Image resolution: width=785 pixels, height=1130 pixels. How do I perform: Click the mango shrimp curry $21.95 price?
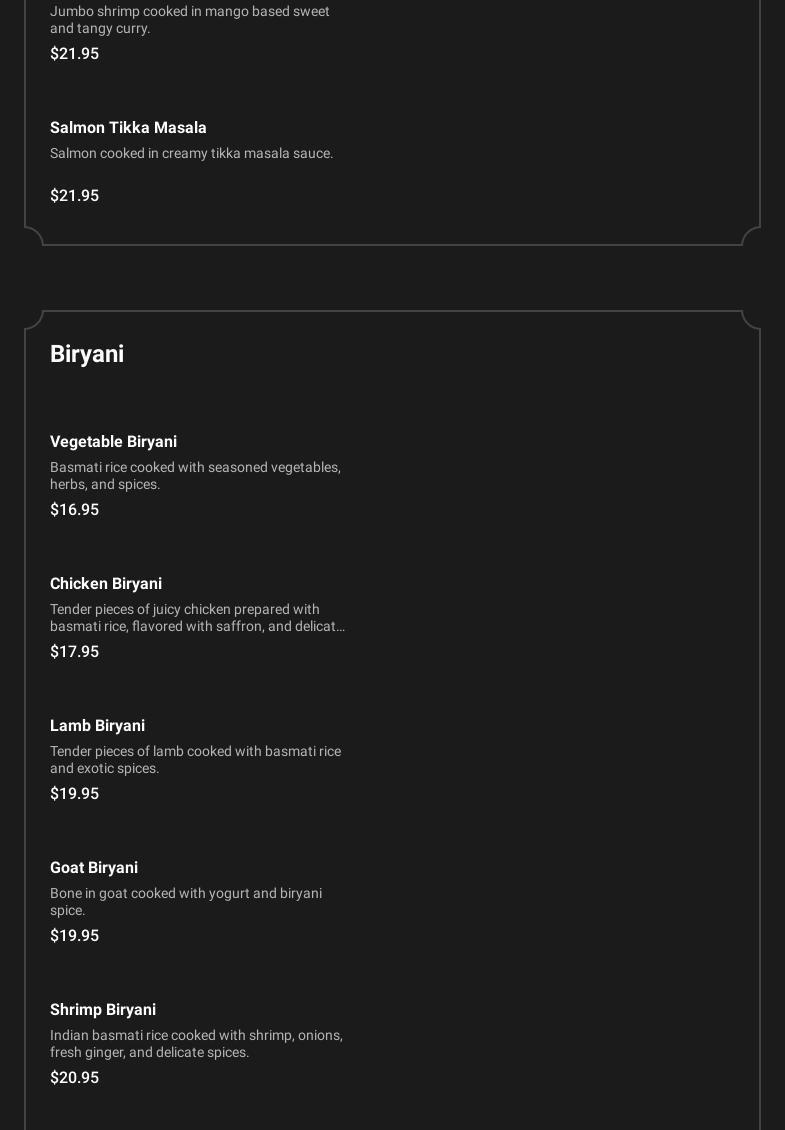[74, 53]
